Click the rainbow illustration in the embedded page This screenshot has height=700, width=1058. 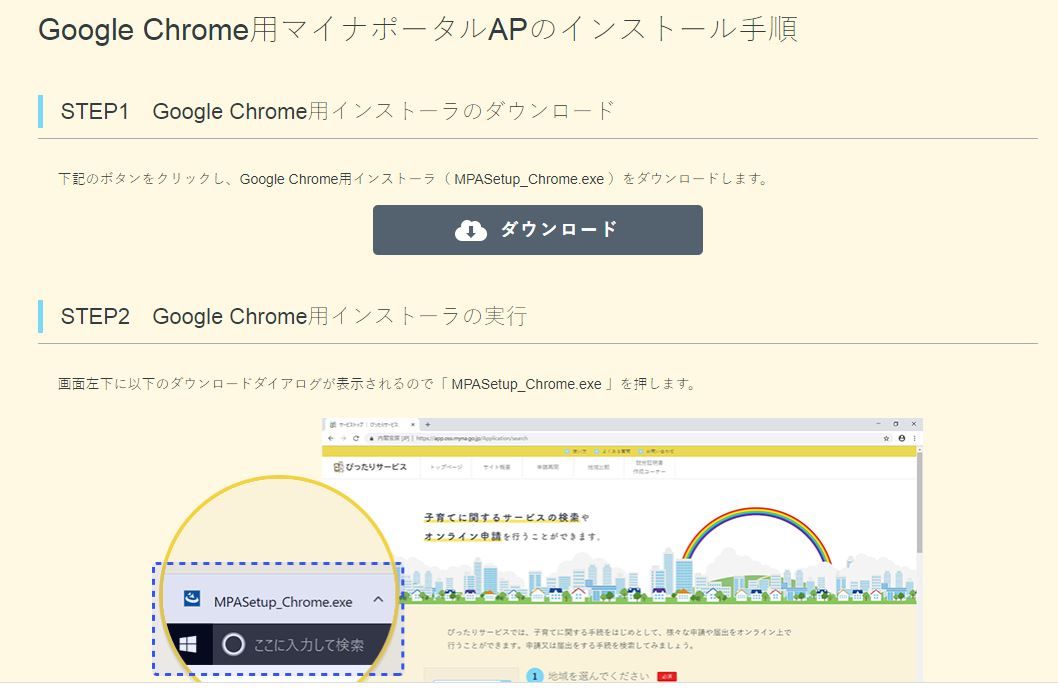pos(757,535)
